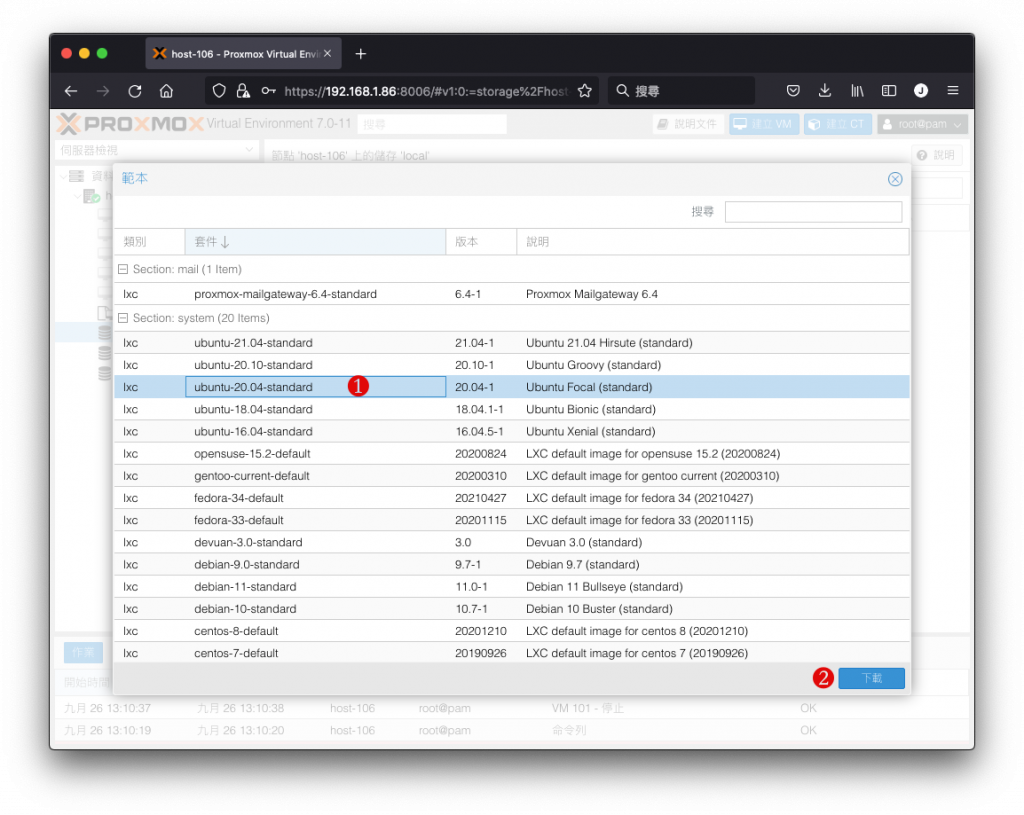Screen dimensions: 1024x815
Task: Toggle the browser sidebar icon
Action: tap(889, 91)
